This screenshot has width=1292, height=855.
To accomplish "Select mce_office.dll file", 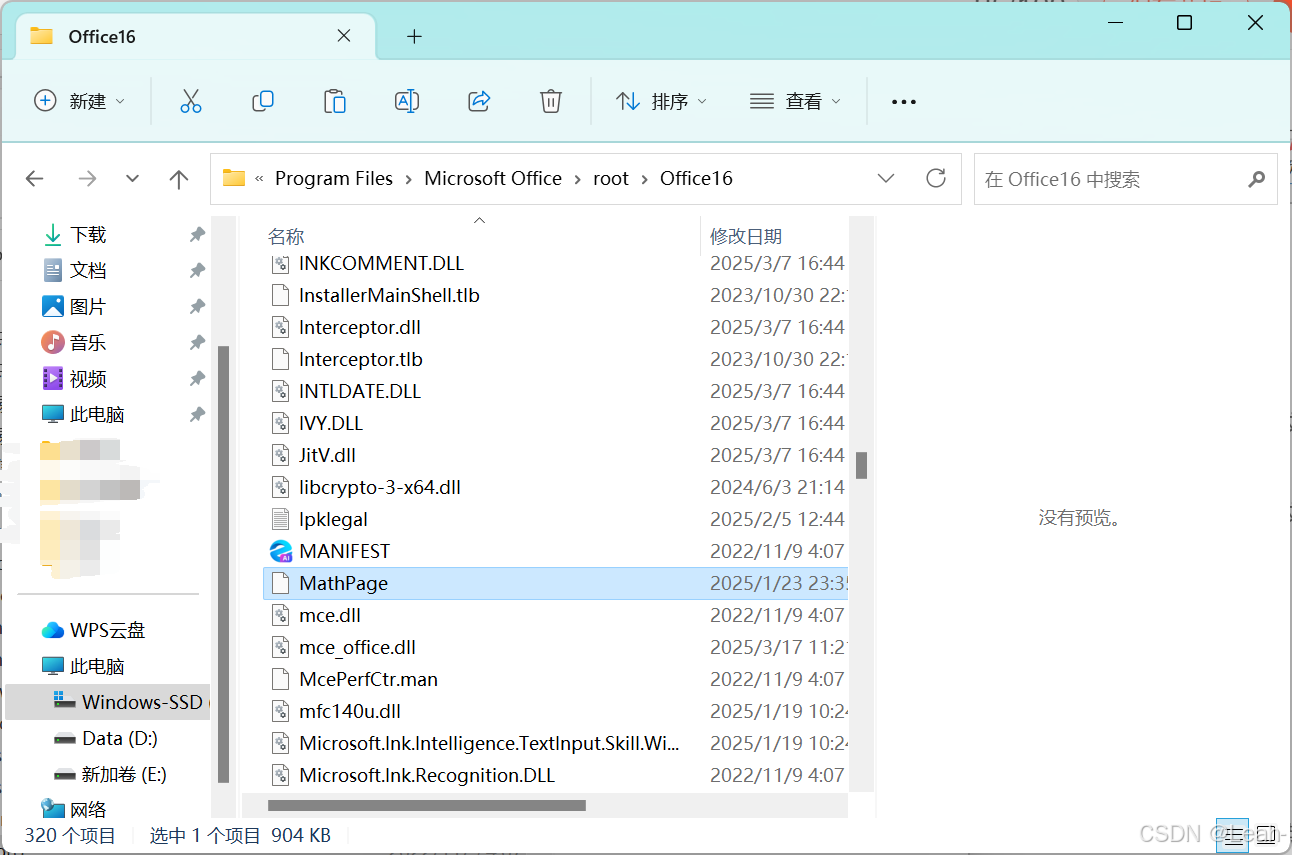I will pyautogui.click(x=357, y=647).
